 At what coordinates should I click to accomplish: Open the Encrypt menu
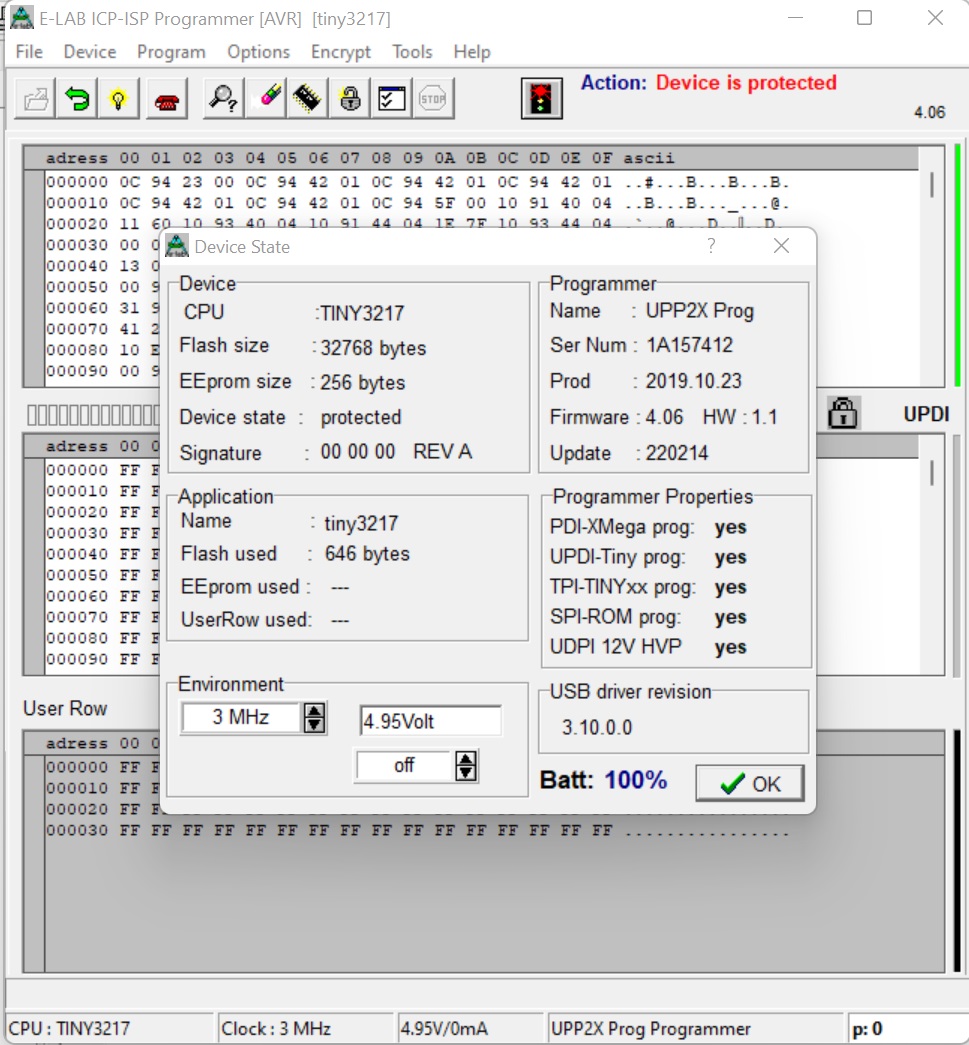point(341,52)
